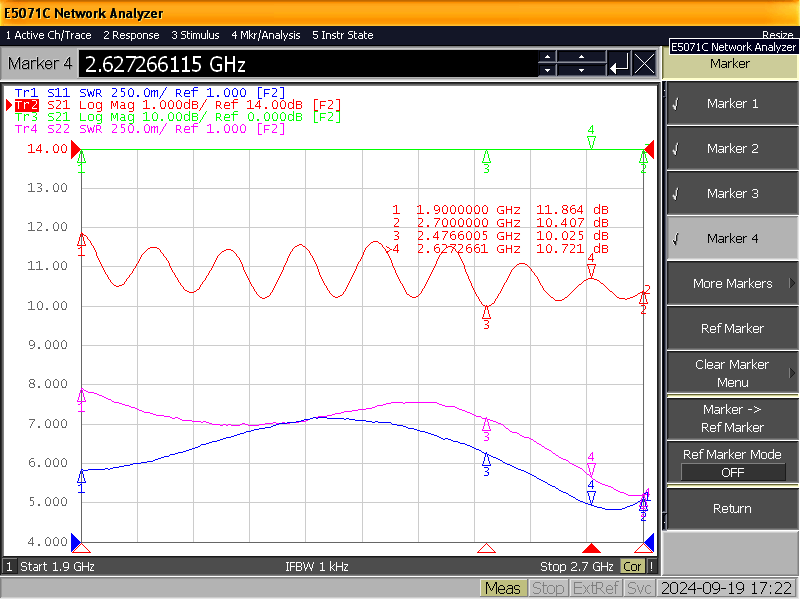Click the filled red marker 4 indicator on frequency axis
This screenshot has width=800, height=600.
(x=591, y=548)
